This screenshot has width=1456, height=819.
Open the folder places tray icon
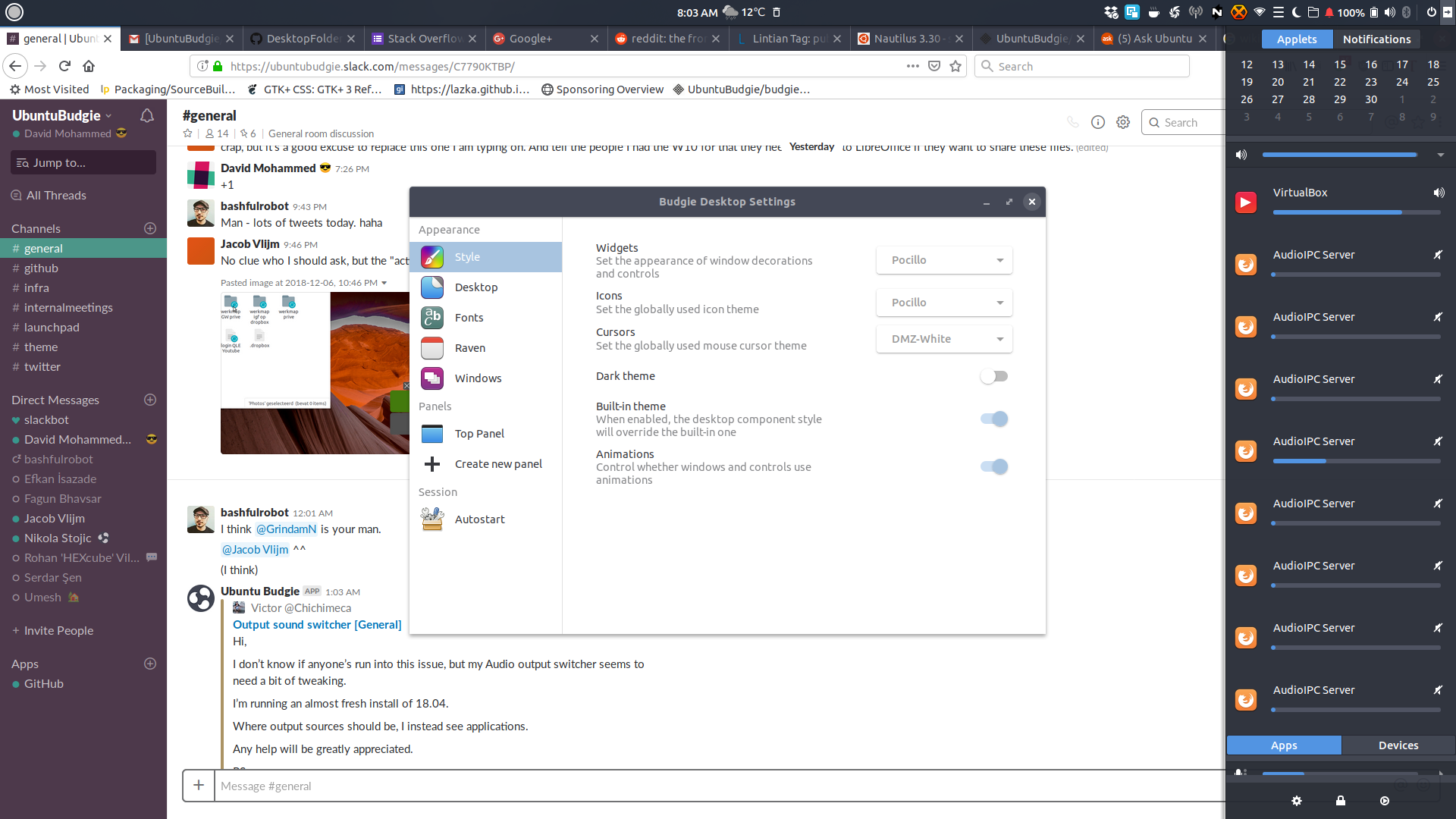click(1313, 12)
